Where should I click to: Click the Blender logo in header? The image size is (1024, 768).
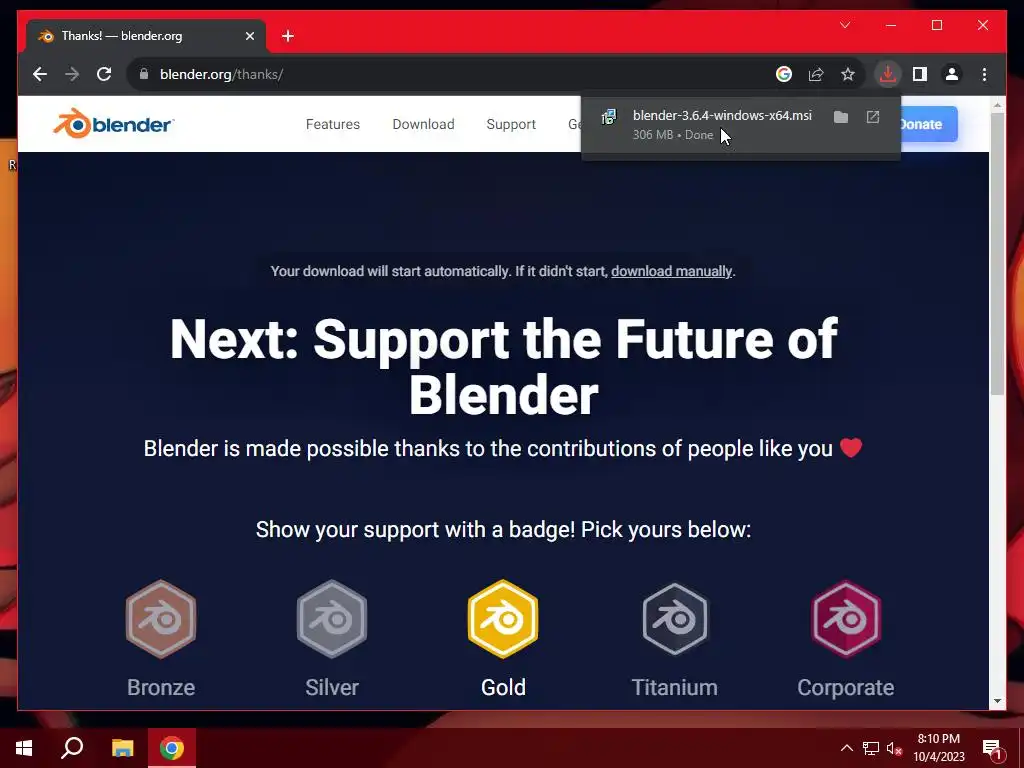(114, 123)
